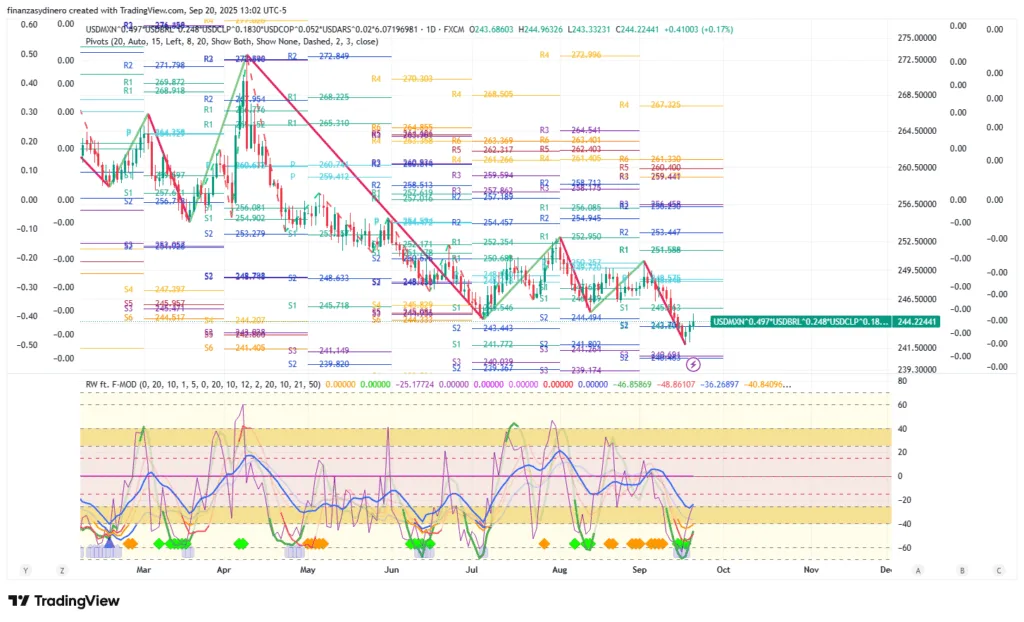Image resolution: width=1024 pixels, height=622 pixels.
Task: Click the indicator value -25.17724
Action: (415, 384)
